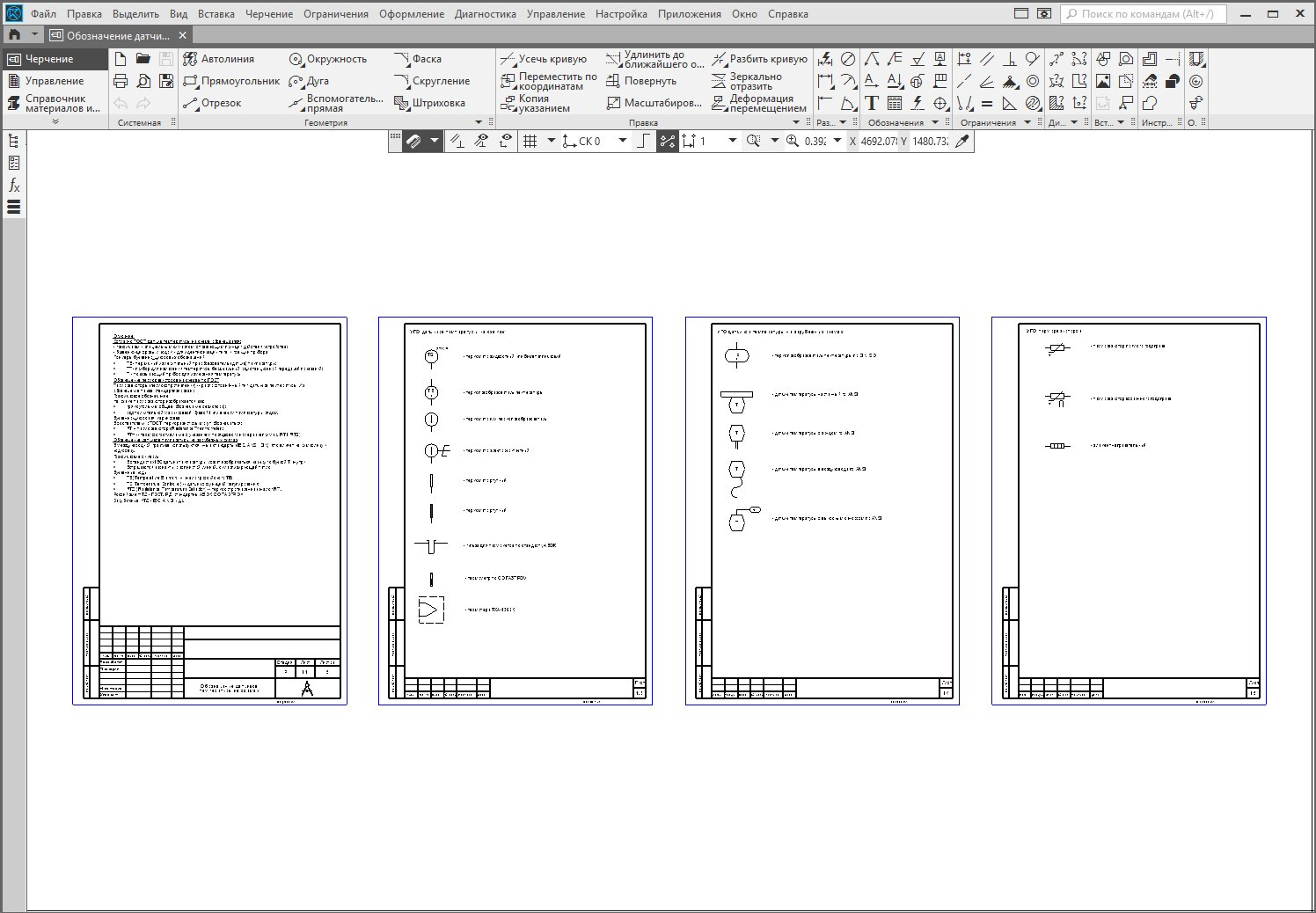Activate the Штриховка hatch tool

click(x=429, y=103)
